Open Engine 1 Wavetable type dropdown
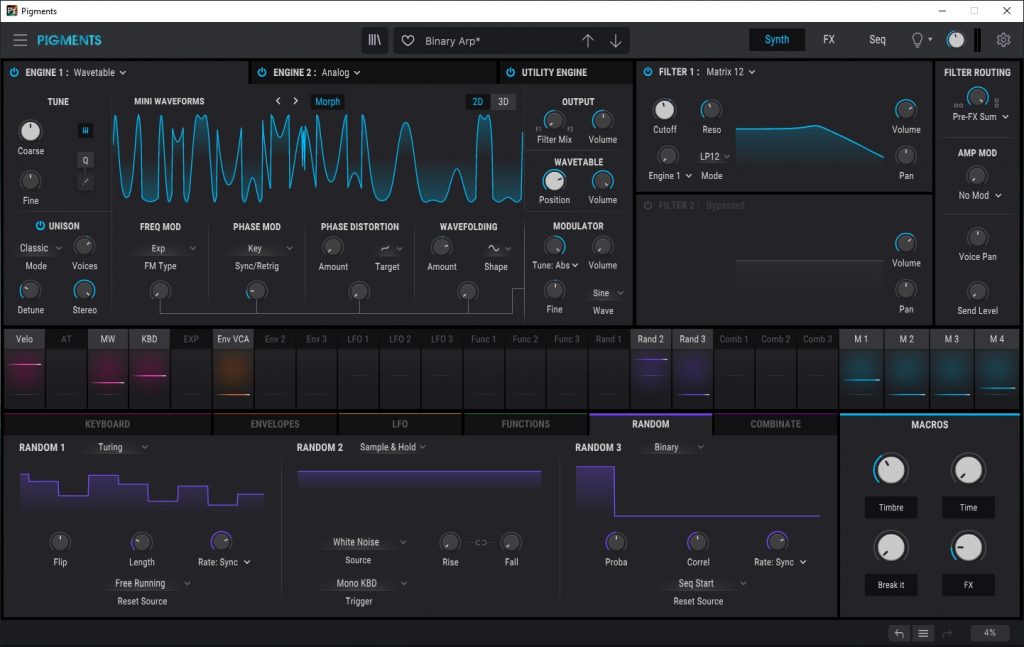This screenshot has width=1024, height=647. (x=100, y=72)
